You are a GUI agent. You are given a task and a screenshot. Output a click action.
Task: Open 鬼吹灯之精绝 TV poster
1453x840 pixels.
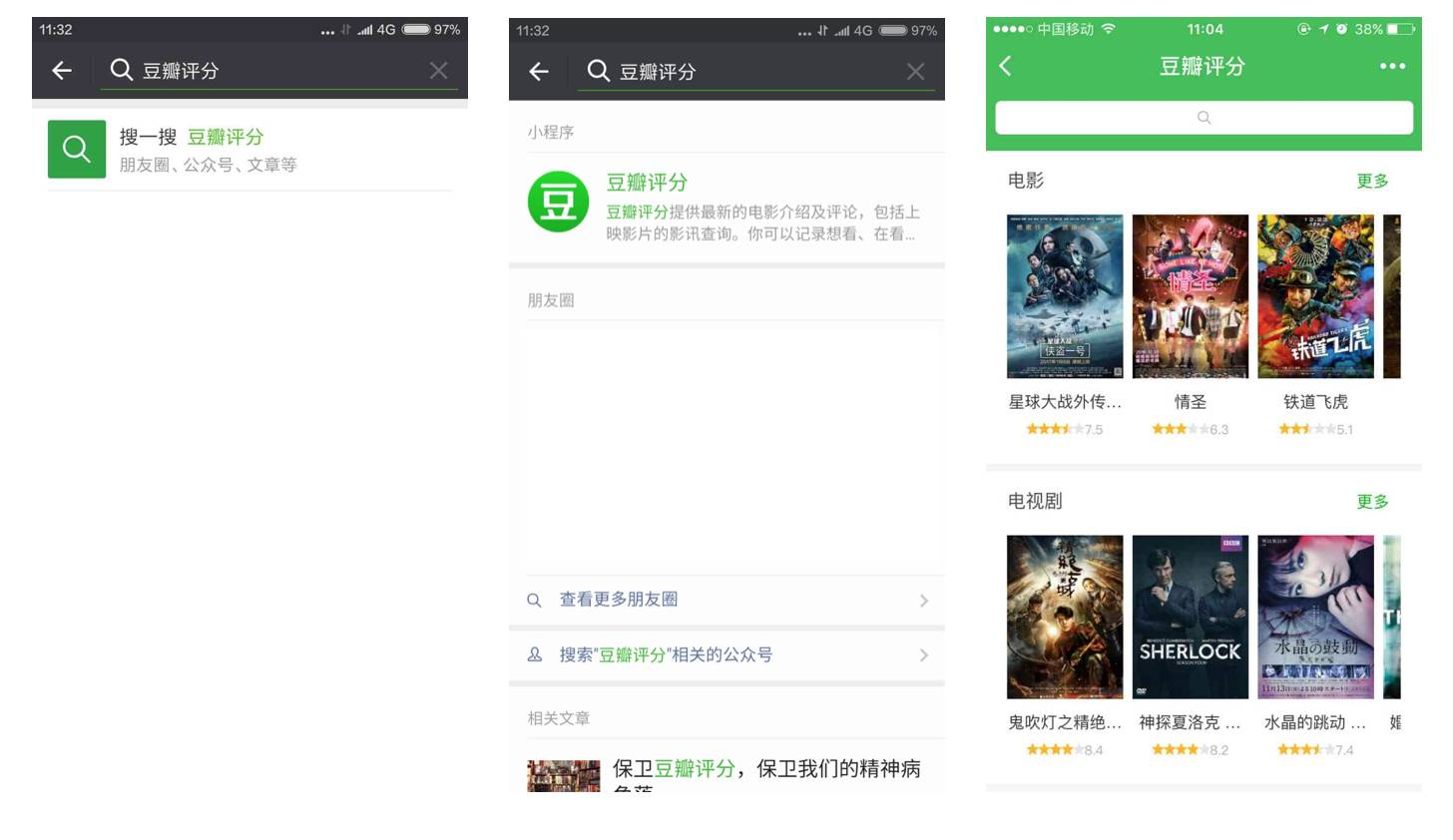tap(1065, 617)
